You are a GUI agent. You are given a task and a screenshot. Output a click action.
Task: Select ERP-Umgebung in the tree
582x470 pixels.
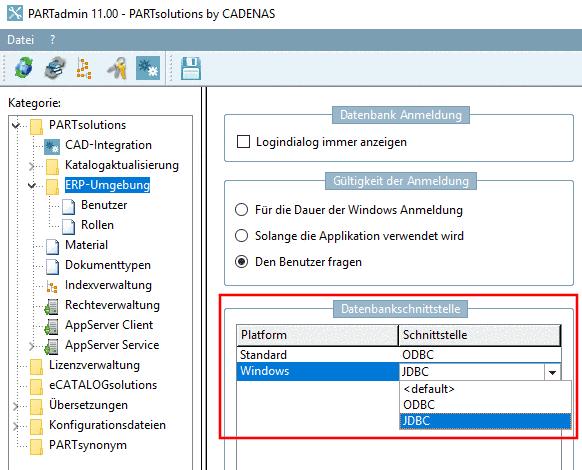(107, 185)
